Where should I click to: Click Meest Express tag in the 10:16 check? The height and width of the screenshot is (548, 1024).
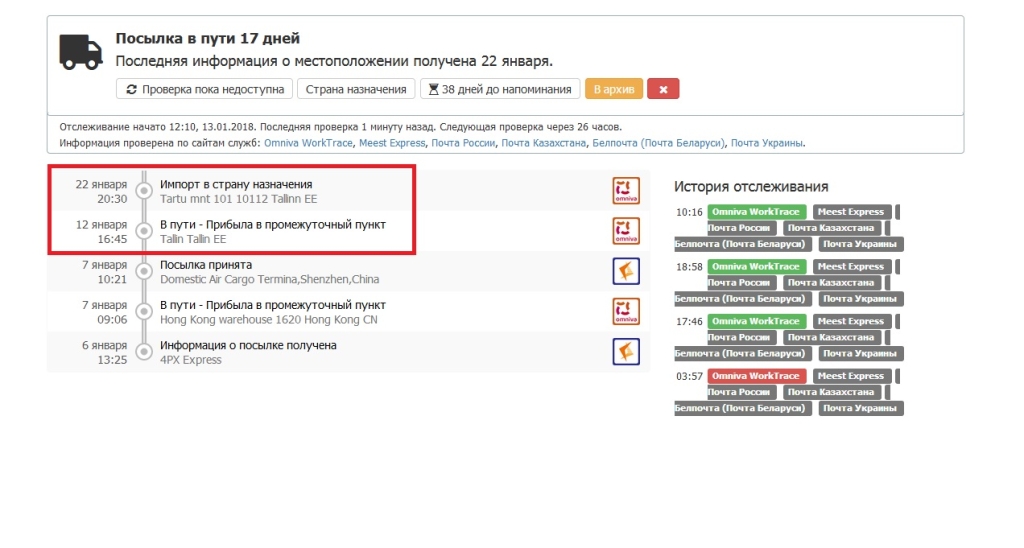click(851, 212)
